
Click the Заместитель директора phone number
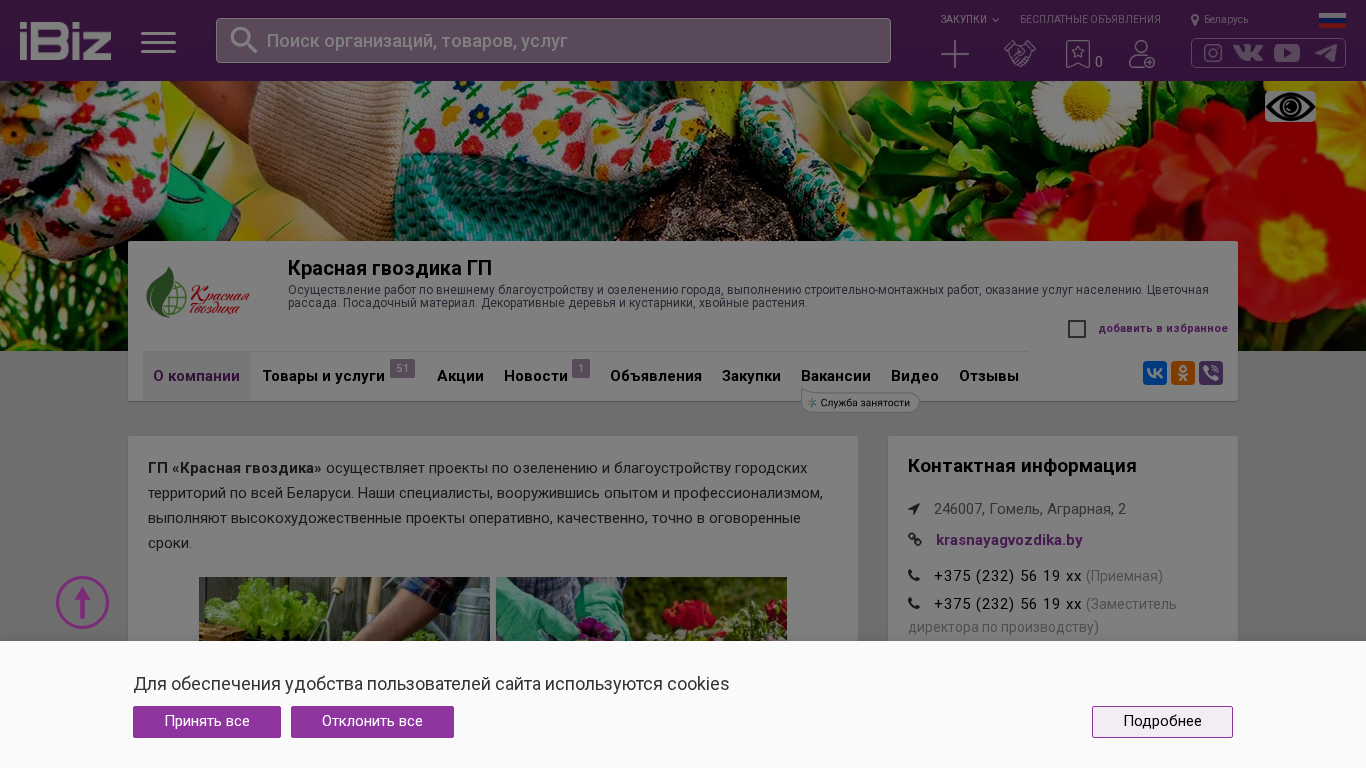tap(1007, 604)
